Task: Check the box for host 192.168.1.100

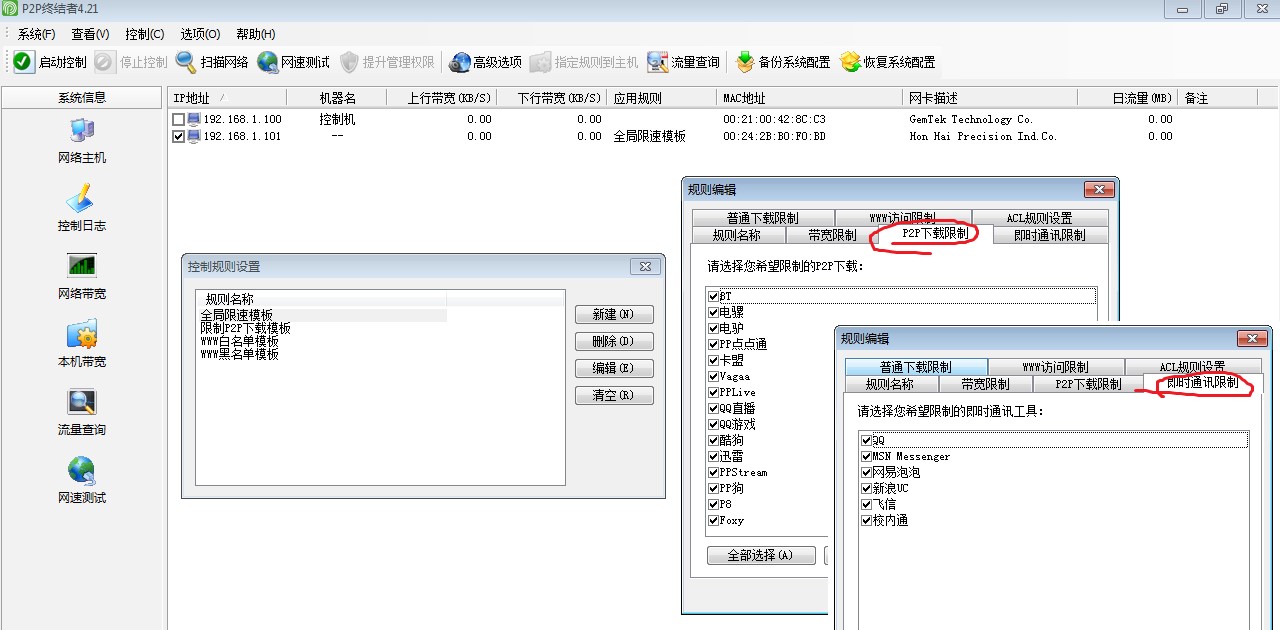Action: pos(178,119)
